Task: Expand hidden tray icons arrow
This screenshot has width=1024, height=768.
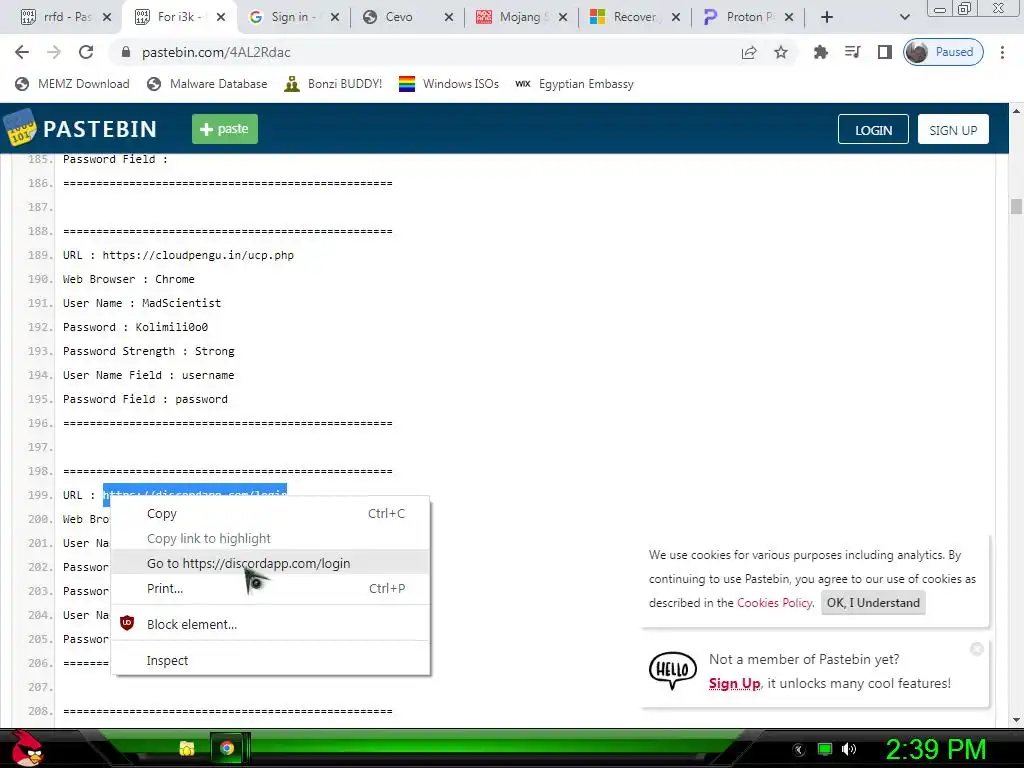Action: point(798,750)
